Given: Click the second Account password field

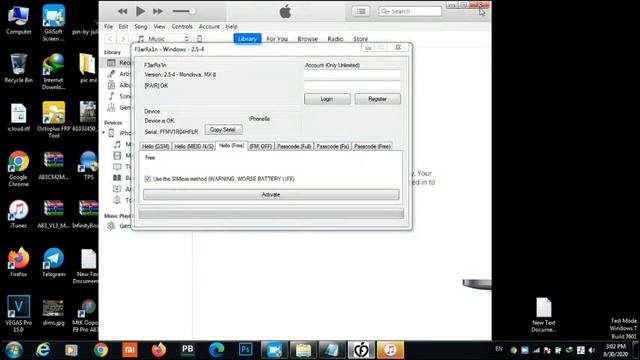Looking at the screenshot, I should 352,85.
